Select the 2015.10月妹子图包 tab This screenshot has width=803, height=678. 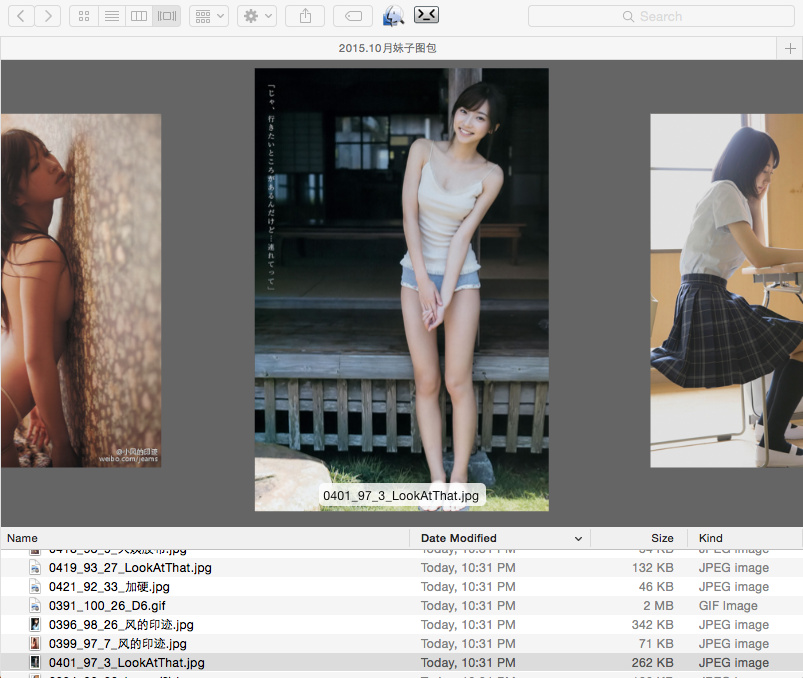coord(388,48)
